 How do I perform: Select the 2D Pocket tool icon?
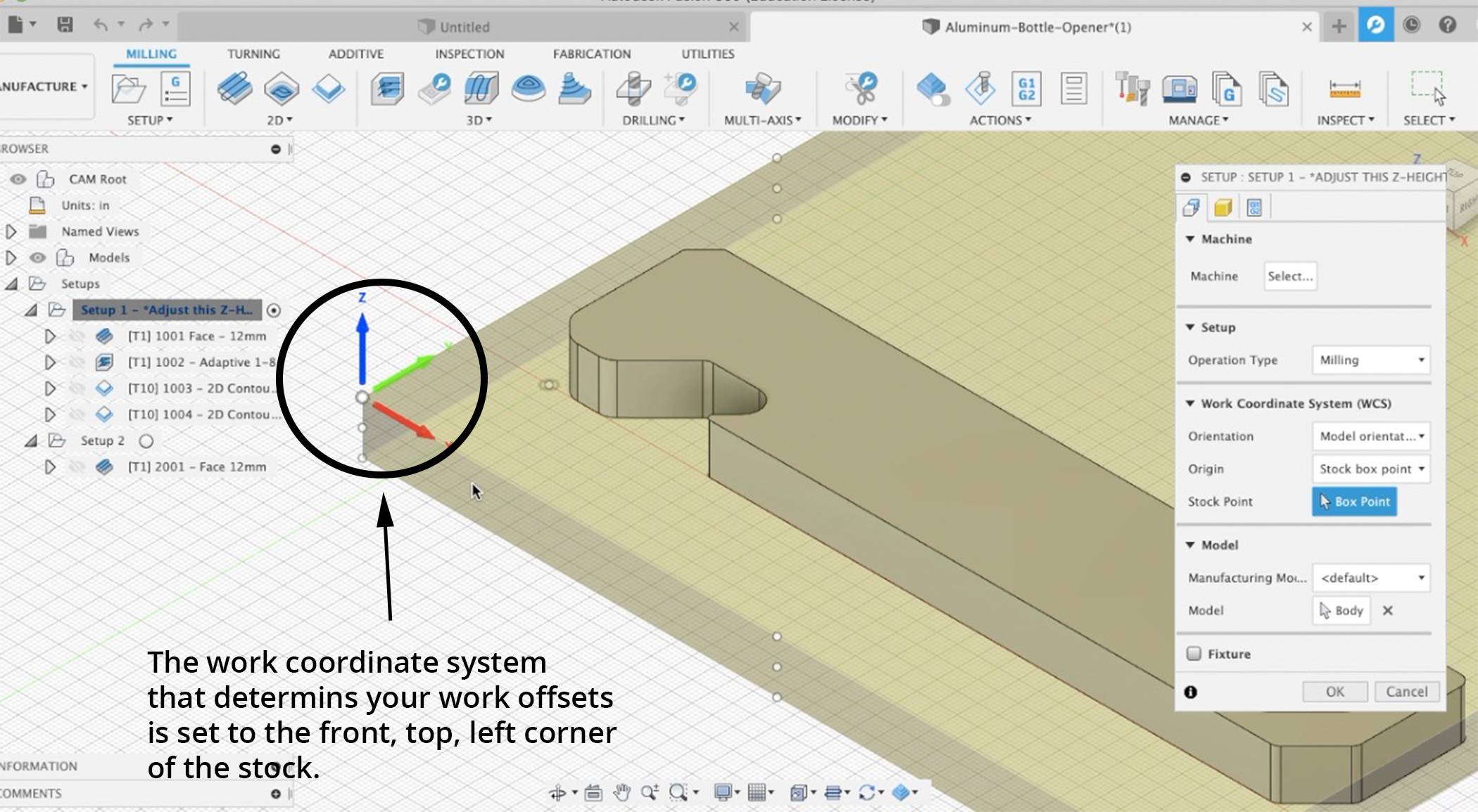click(x=282, y=89)
